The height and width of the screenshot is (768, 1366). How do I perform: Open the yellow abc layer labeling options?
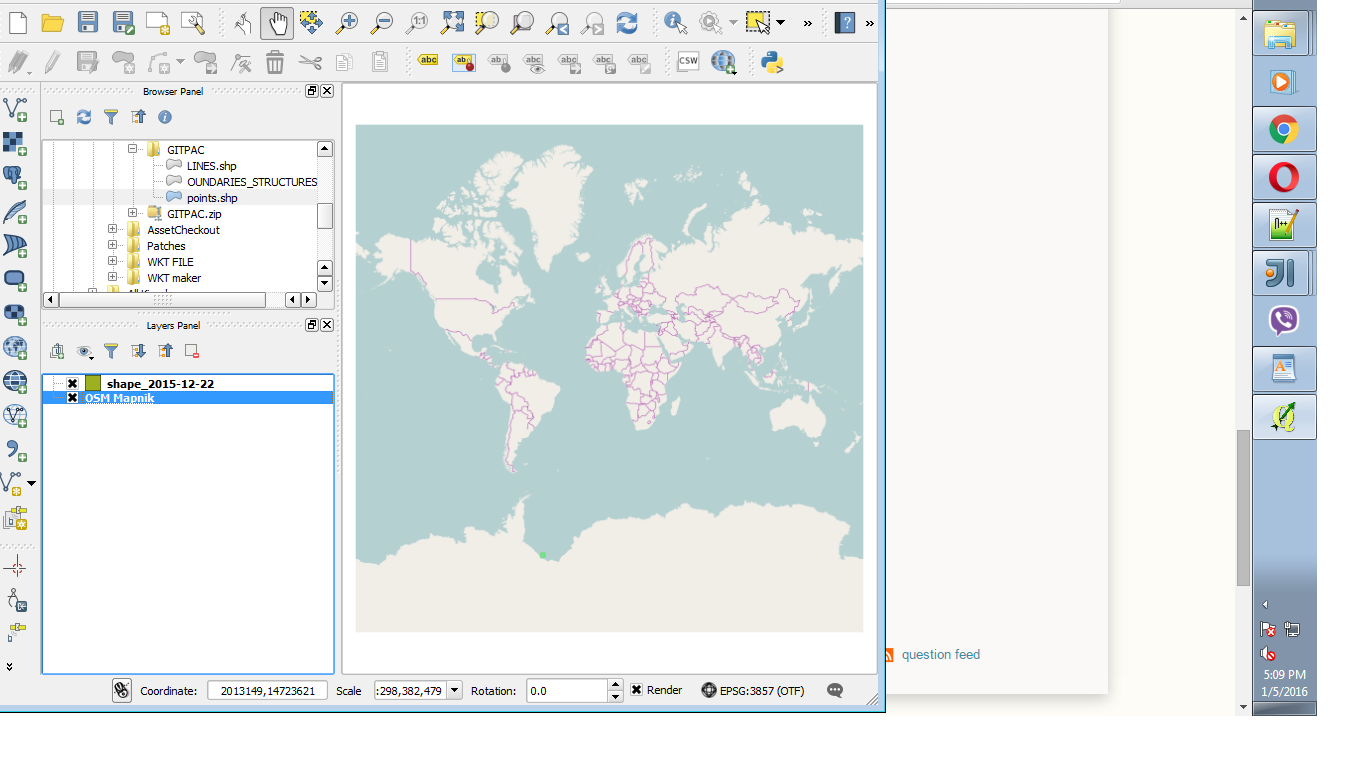click(428, 61)
